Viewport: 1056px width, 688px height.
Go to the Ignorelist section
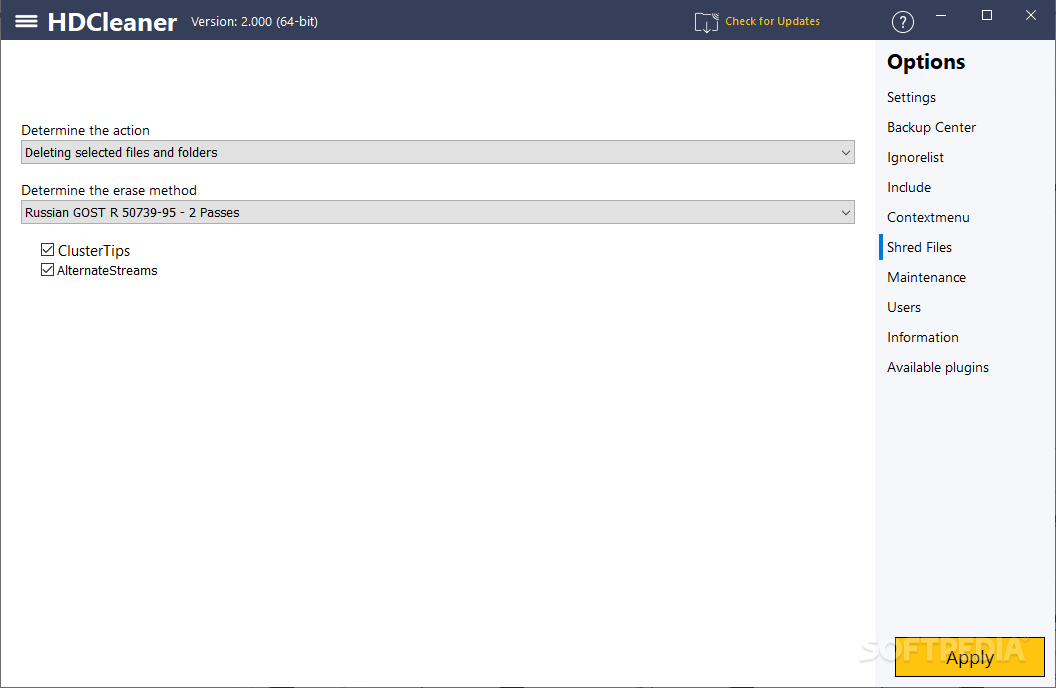(x=915, y=158)
